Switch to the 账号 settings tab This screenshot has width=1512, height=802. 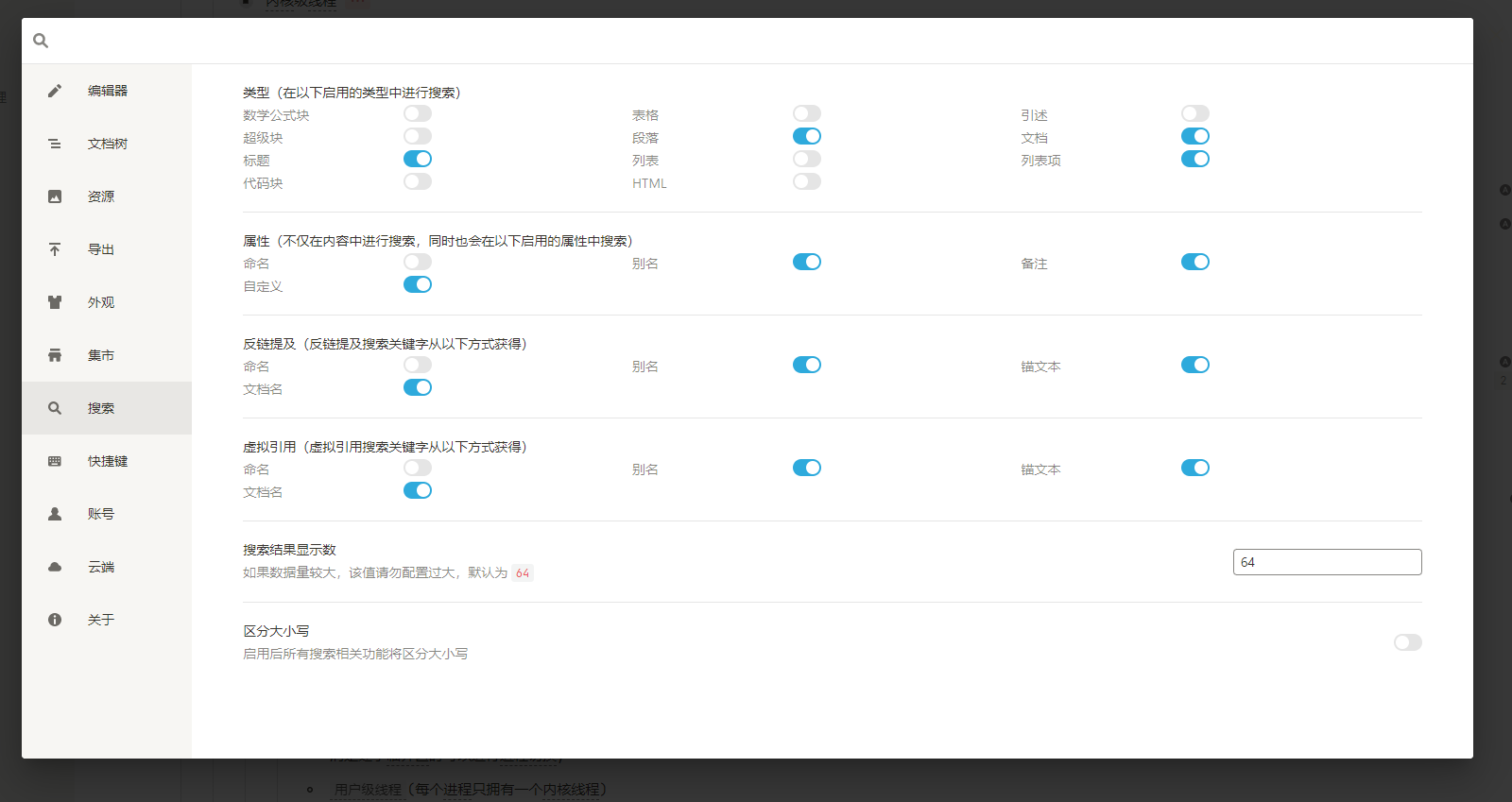coord(107,514)
